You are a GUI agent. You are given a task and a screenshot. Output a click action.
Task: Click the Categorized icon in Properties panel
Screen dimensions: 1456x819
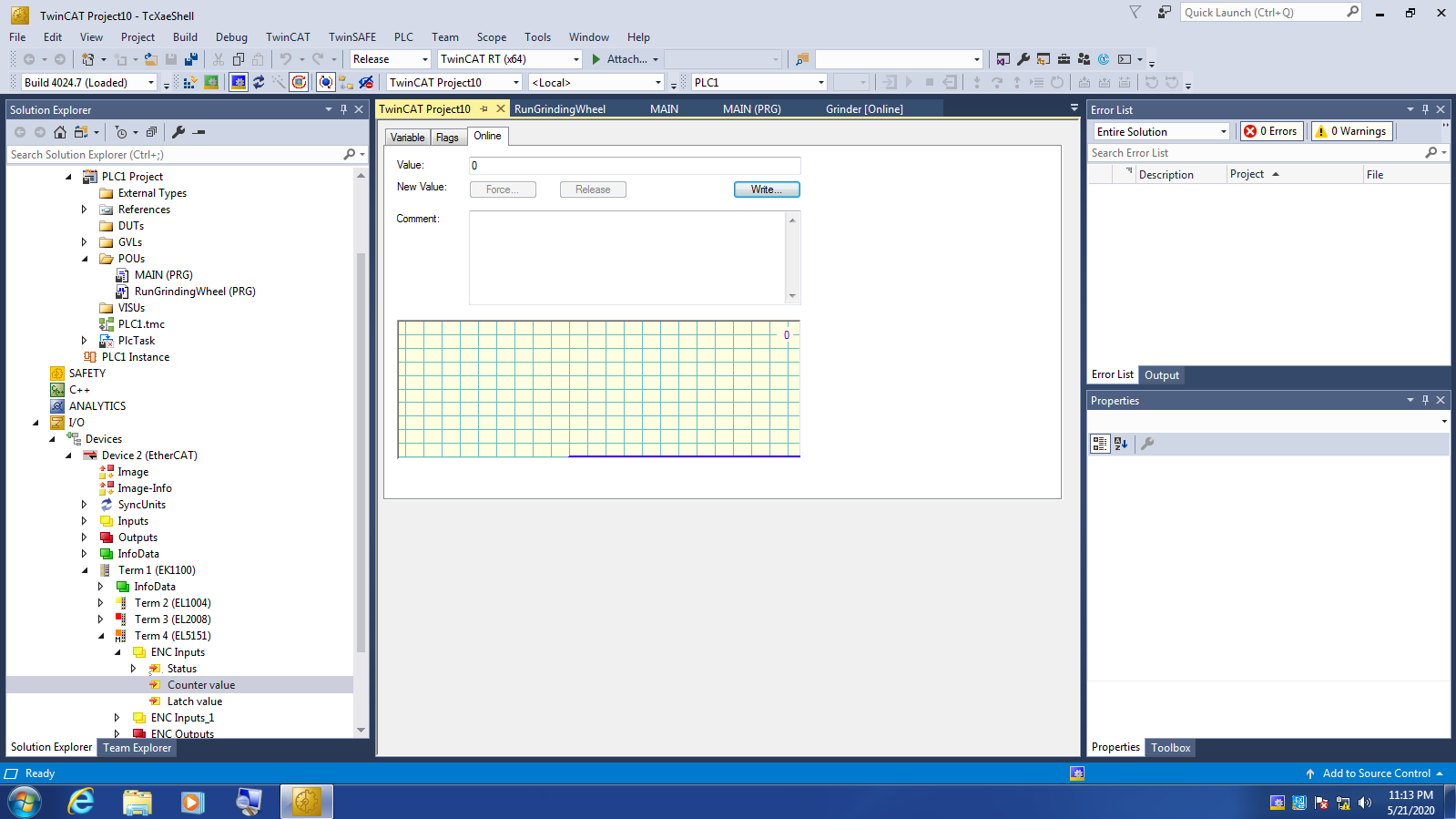click(1100, 444)
